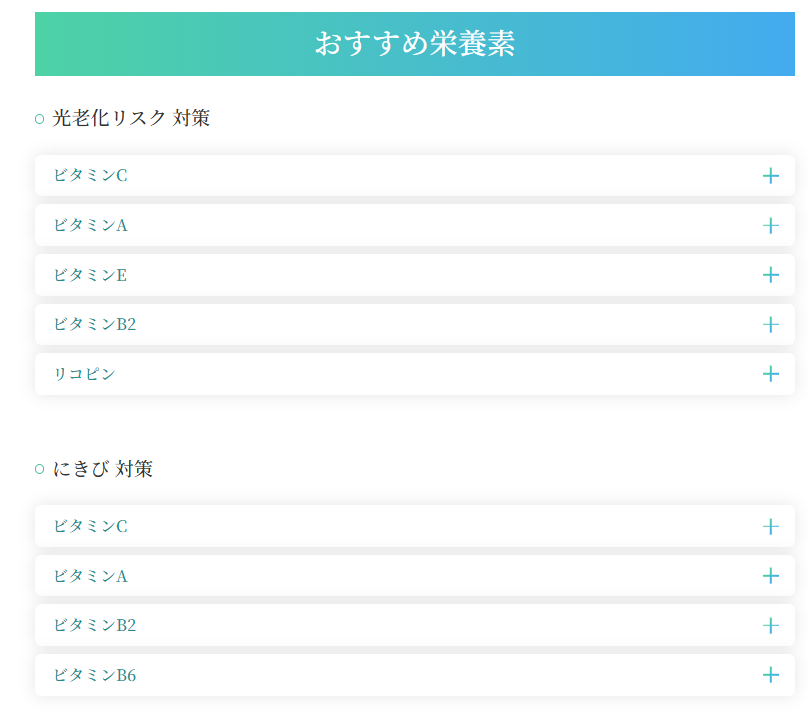
Task: Expand the リコピン accordion item
Action: pos(414,374)
